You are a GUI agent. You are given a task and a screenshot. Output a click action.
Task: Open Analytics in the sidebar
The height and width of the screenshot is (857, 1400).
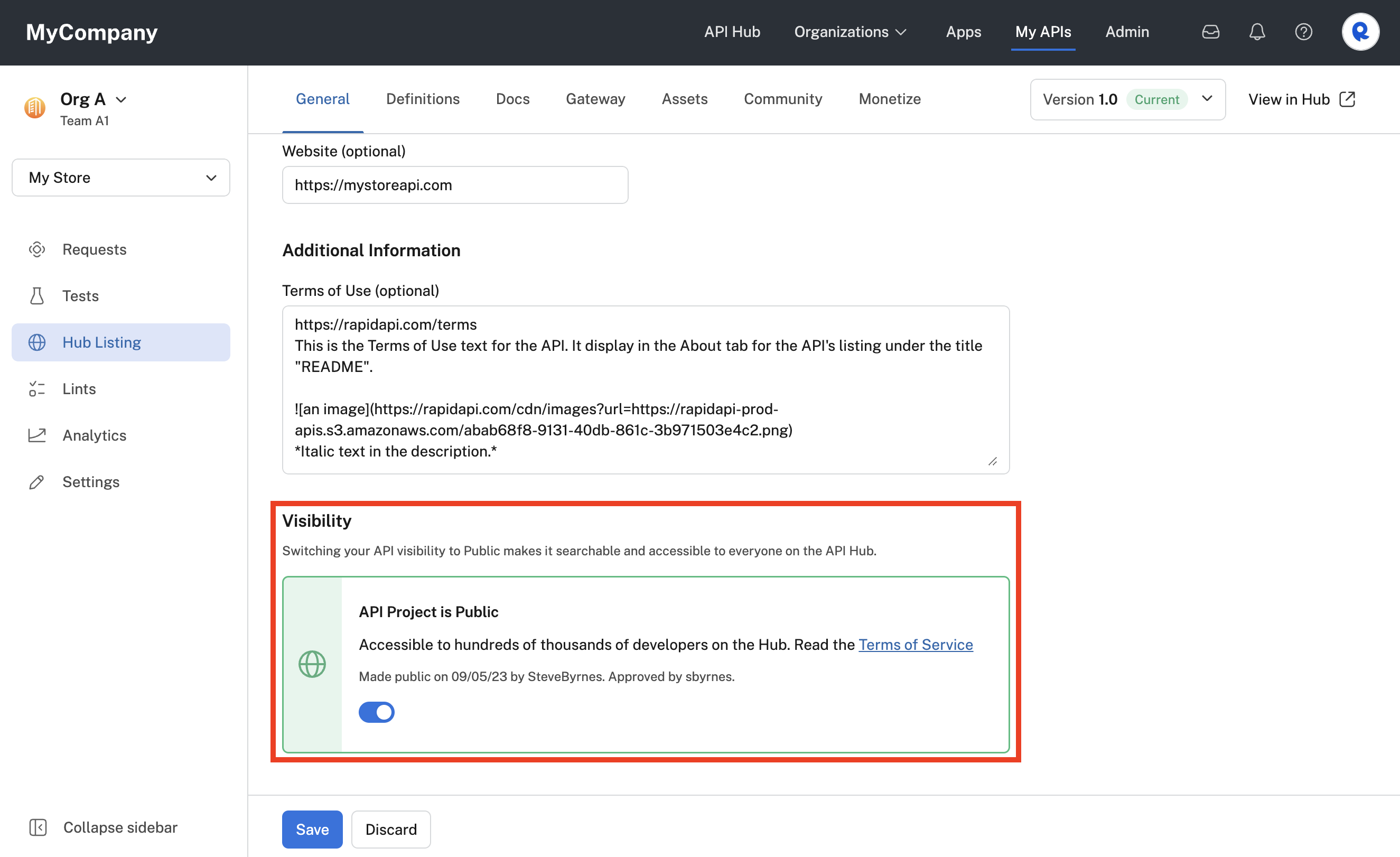click(121, 435)
